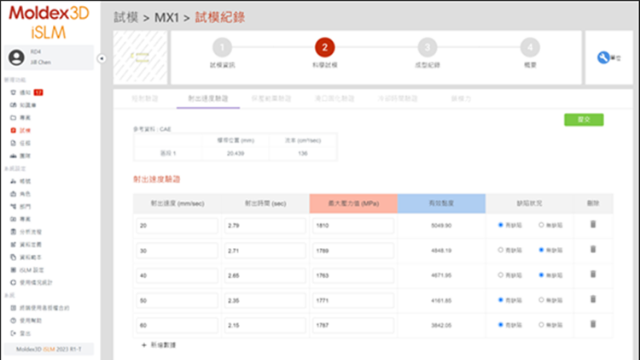Image resolution: width=640 pixels, height=360 pixels.
Task: Select 有缺陷 radio in the speed 30 row
Action: click(500, 250)
